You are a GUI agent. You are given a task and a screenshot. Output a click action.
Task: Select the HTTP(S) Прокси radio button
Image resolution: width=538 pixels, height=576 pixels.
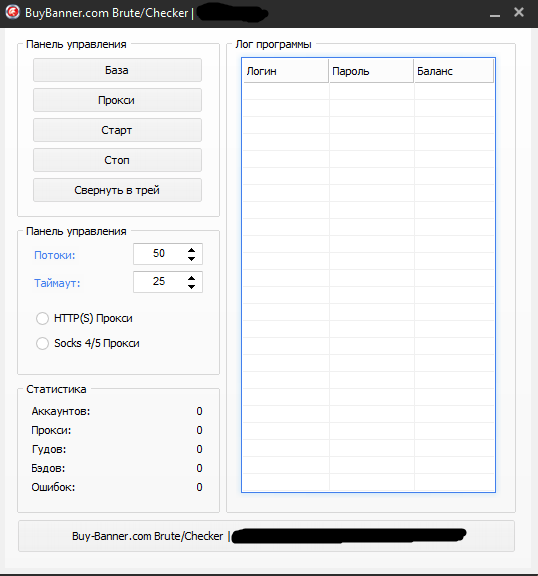(42, 318)
